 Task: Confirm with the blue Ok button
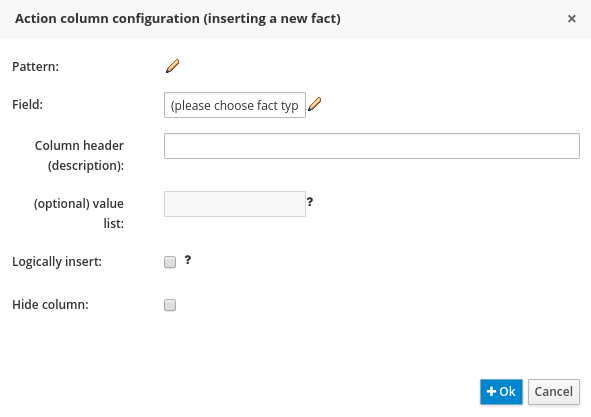(x=501, y=392)
